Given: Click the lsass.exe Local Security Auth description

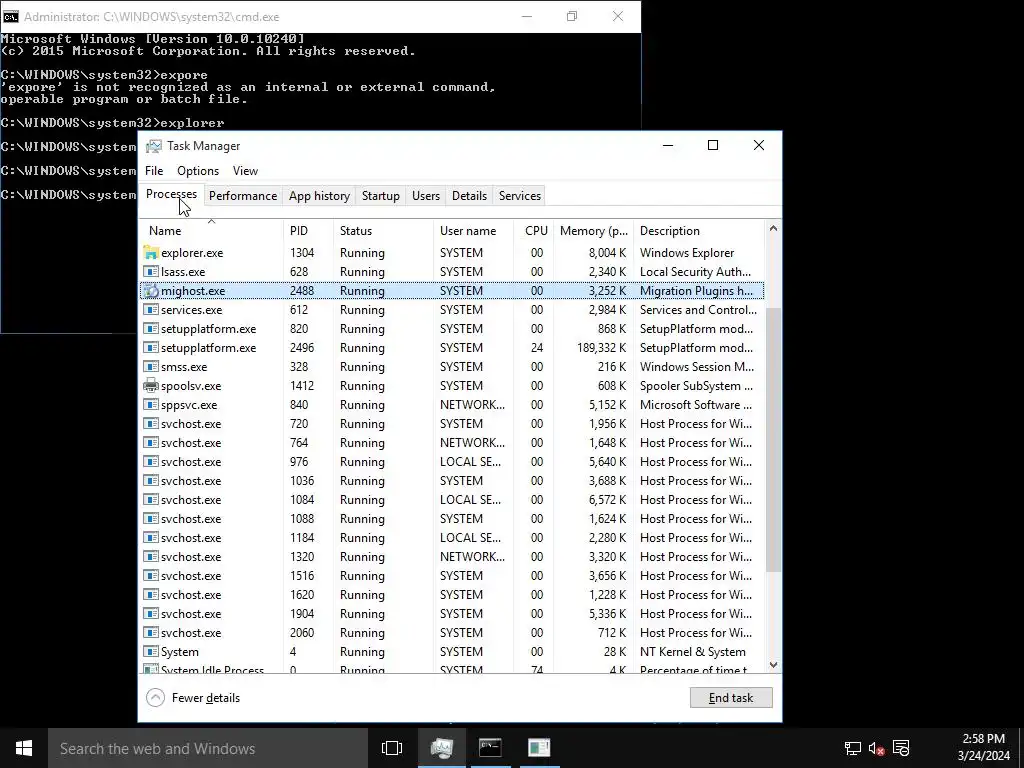Looking at the screenshot, I should (x=696, y=272).
